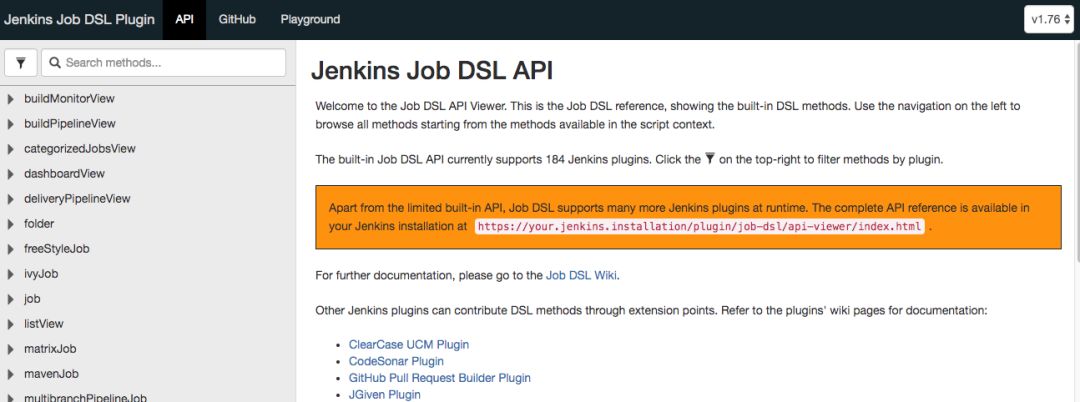Open GitHub Pull Request Builder Plugin link
1080x402 pixels.
click(x=439, y=378)
